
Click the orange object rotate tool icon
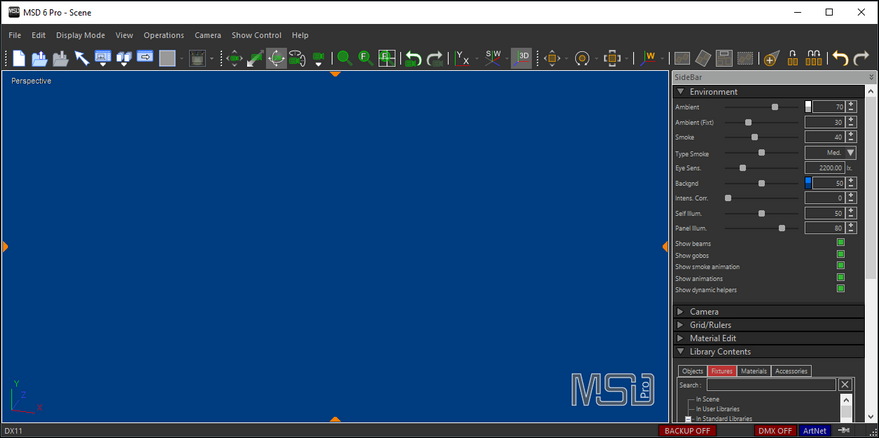(x=582, y=58)
